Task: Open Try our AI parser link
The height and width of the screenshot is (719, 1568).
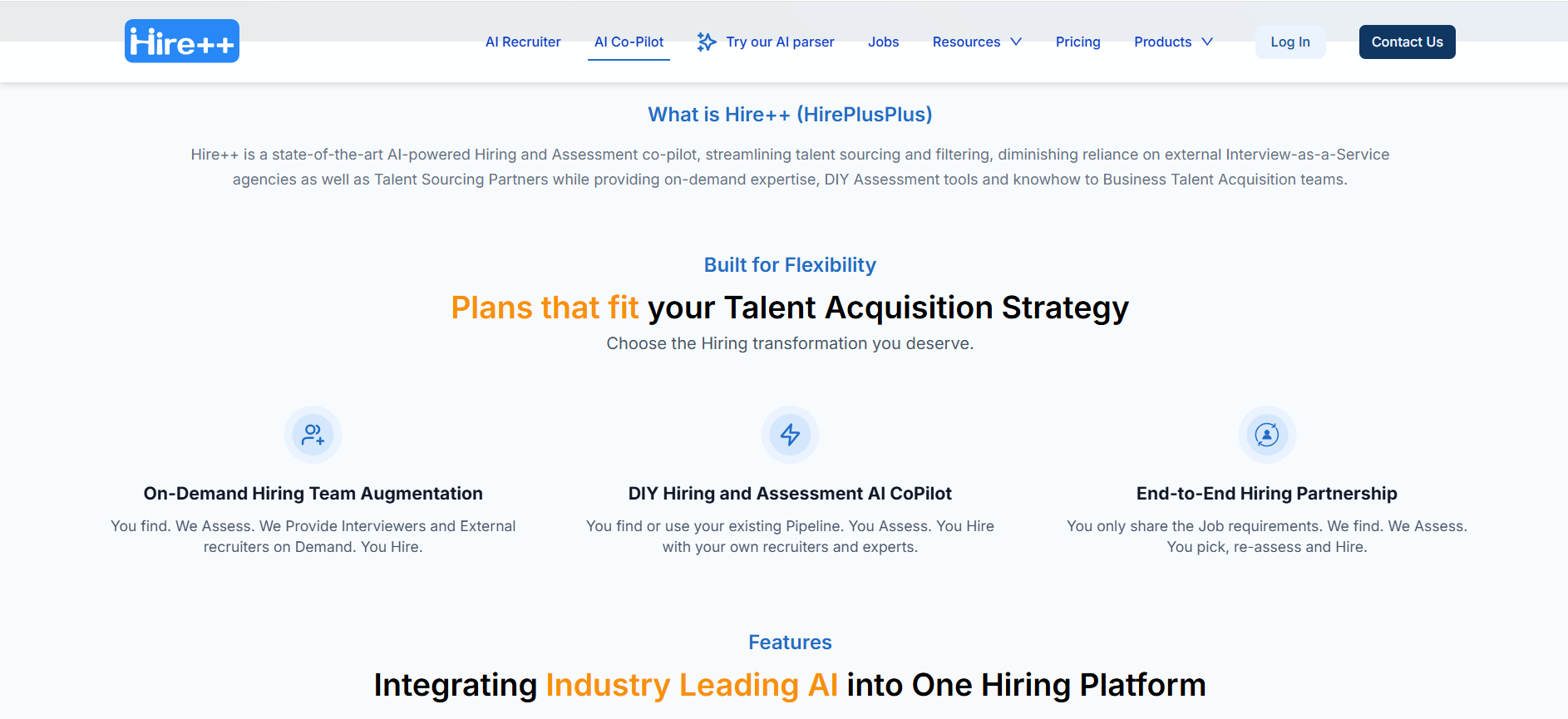Action: pyautogui.click(x=780, y=42)
